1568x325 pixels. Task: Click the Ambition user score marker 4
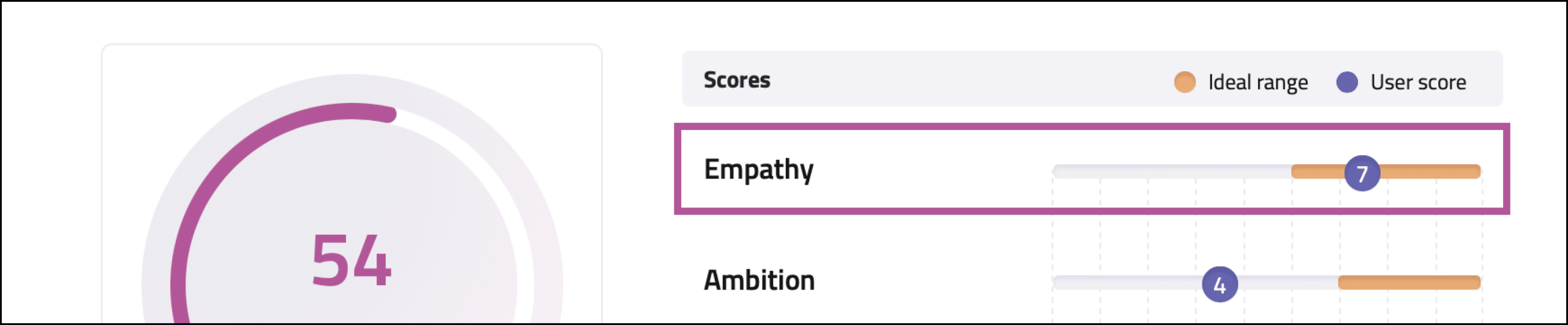click(x=1219, y=284)
